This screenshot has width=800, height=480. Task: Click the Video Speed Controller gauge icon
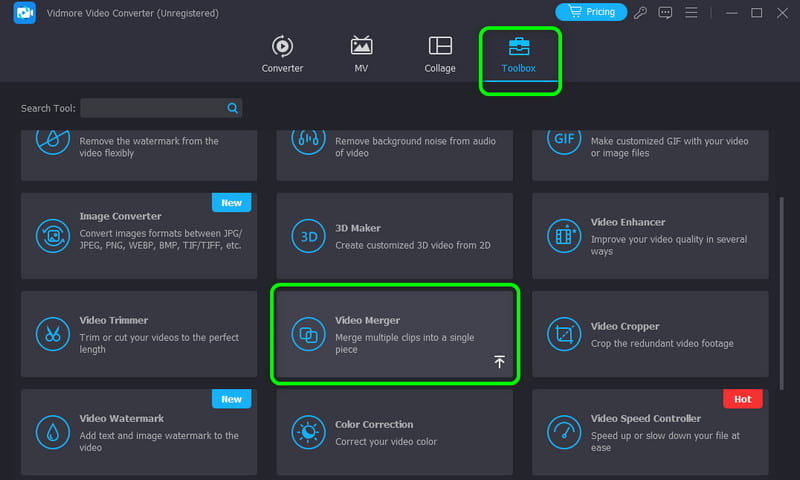(564, 431)
